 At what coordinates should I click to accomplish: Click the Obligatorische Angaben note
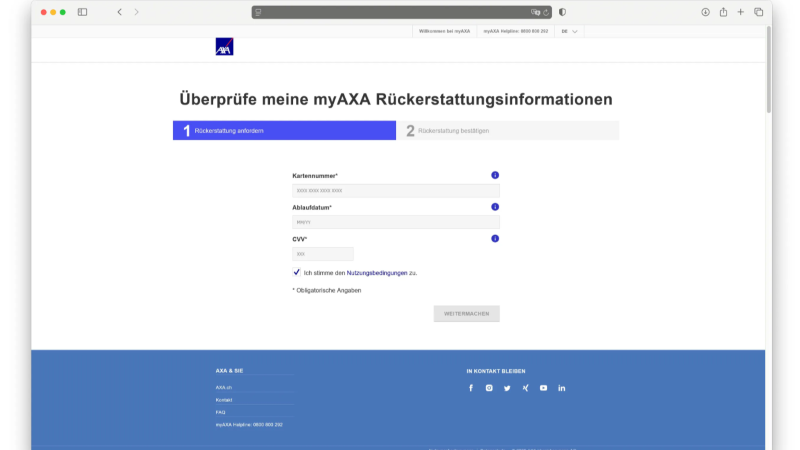[327, 290]
